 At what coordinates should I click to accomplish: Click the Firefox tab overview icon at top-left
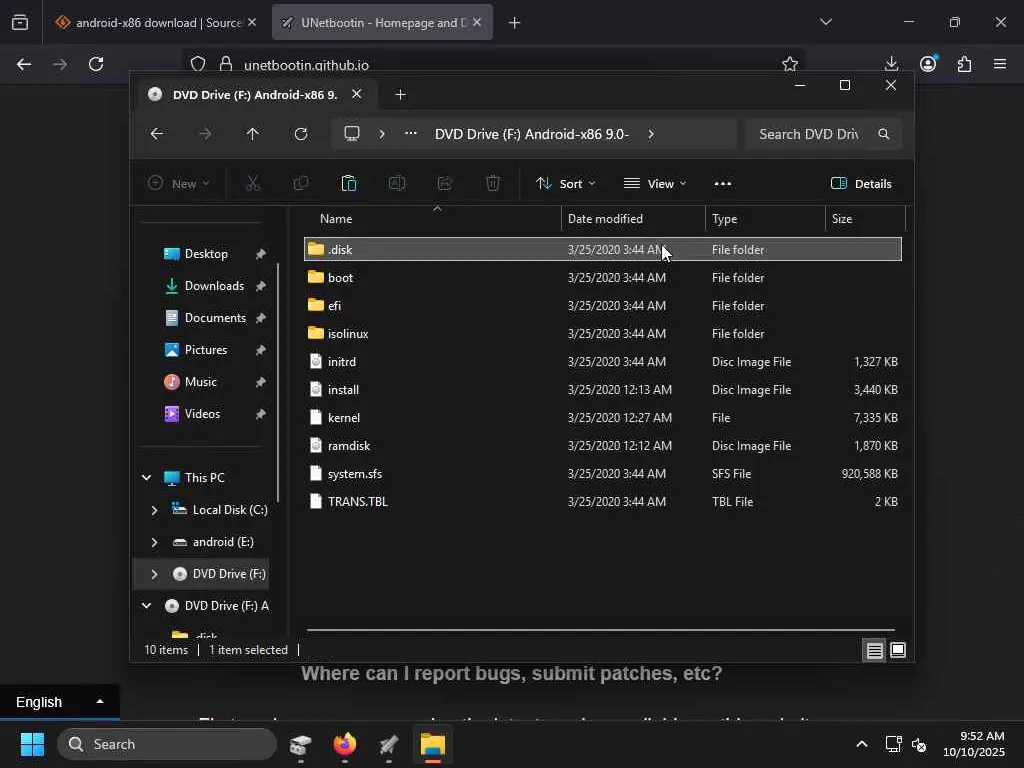[20, 23]
